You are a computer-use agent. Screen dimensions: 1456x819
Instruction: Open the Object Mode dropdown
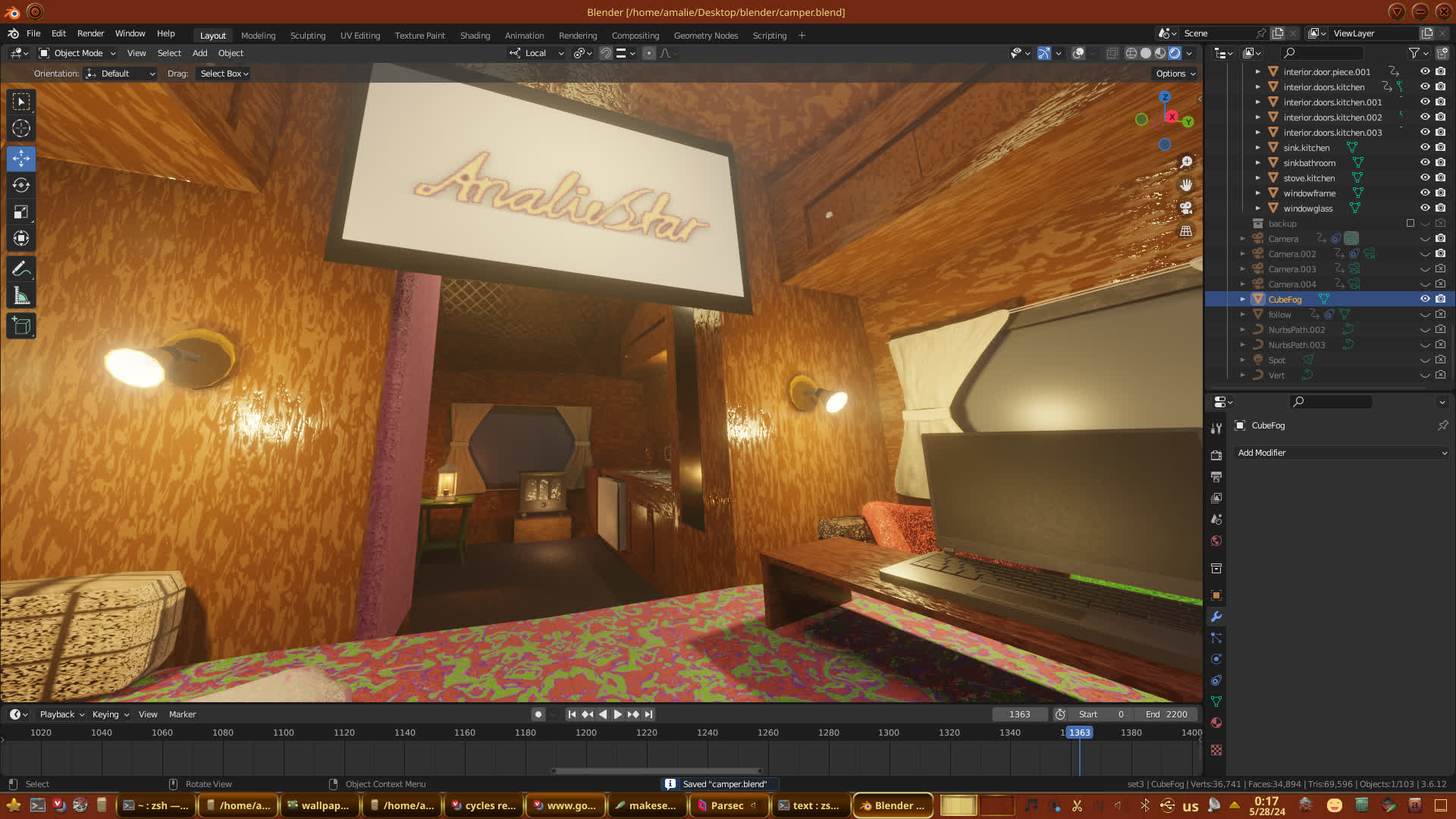[77, 53]
